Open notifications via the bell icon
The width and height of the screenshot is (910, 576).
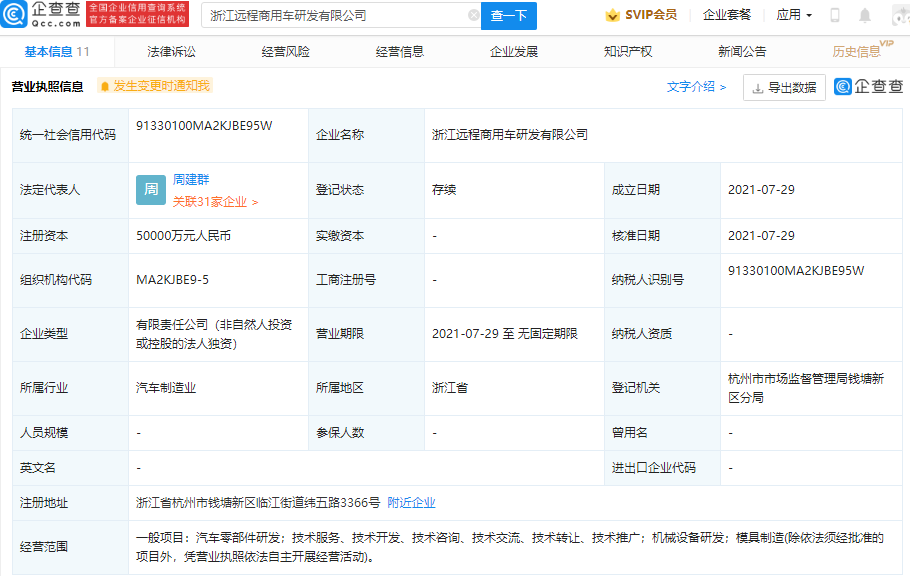tap(864, 15)
